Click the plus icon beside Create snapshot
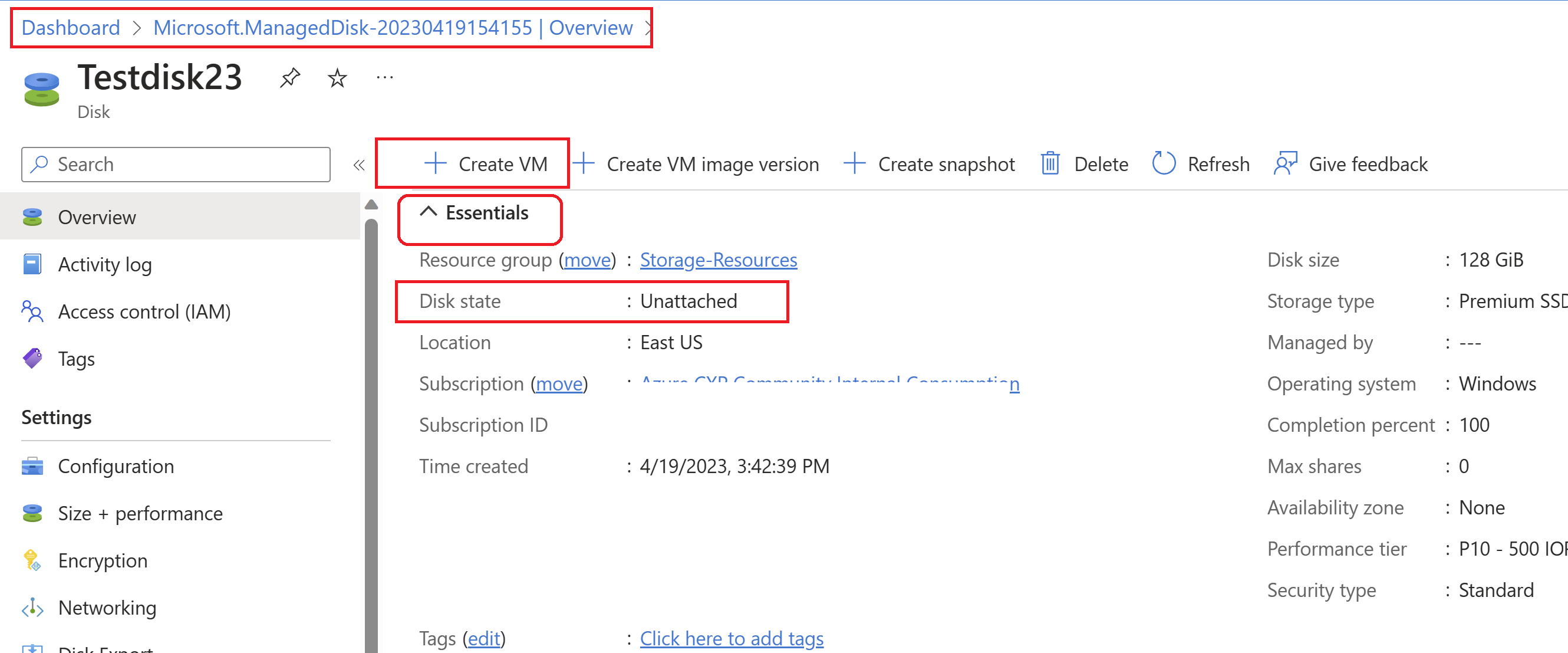Image resolution: width=1568 pixels, height=653 pixels. tap(855, 164)
